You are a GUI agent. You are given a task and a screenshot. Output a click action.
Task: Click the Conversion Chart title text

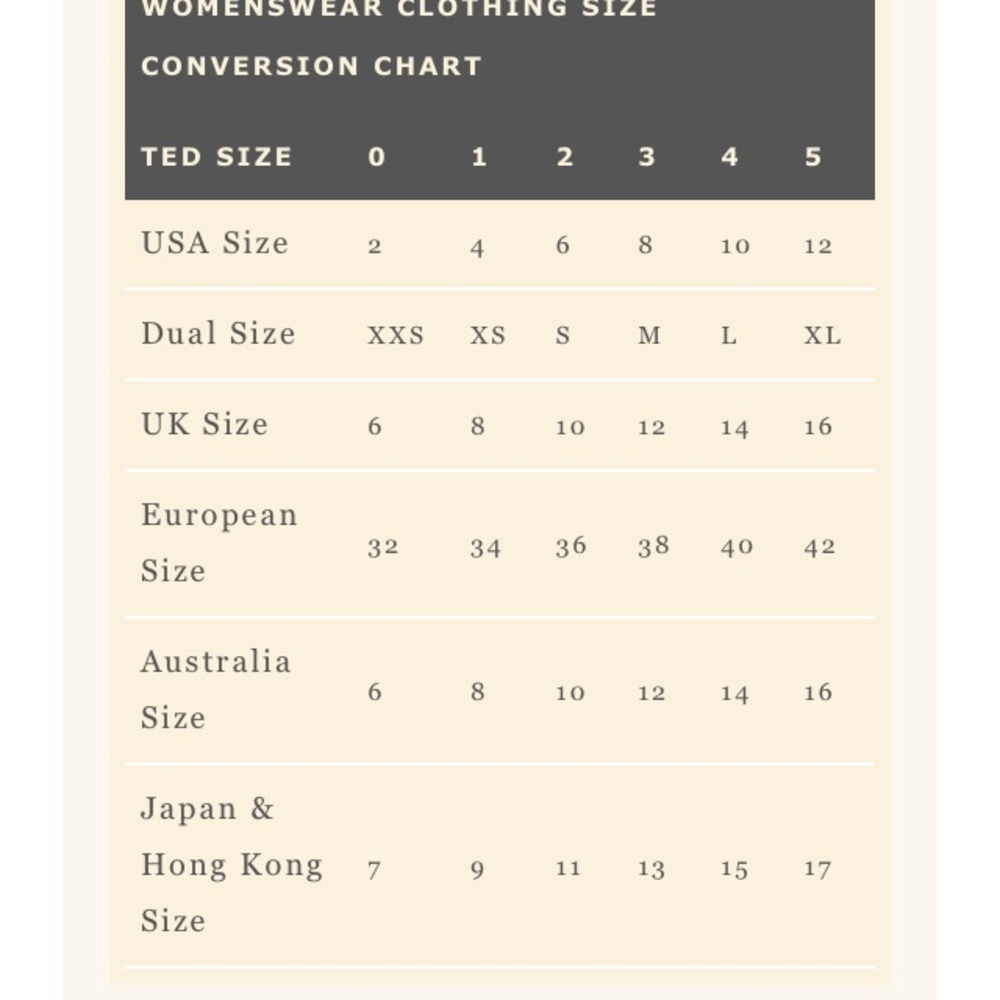311,66
